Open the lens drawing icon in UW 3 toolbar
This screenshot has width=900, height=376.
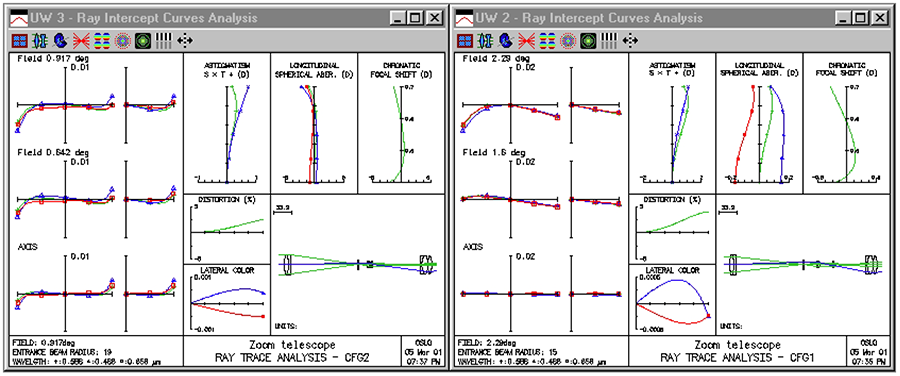click(40, 40)
